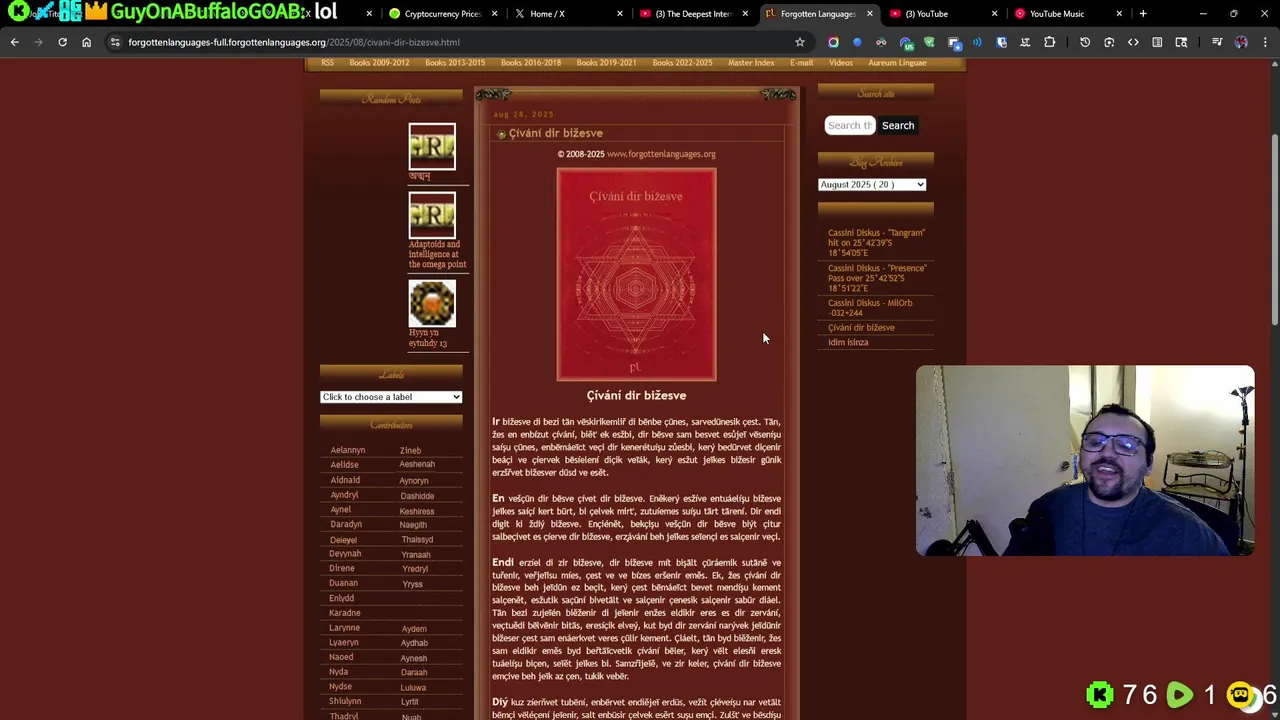Switch to the Cryptocurrency Prices tab

(441, 14)
